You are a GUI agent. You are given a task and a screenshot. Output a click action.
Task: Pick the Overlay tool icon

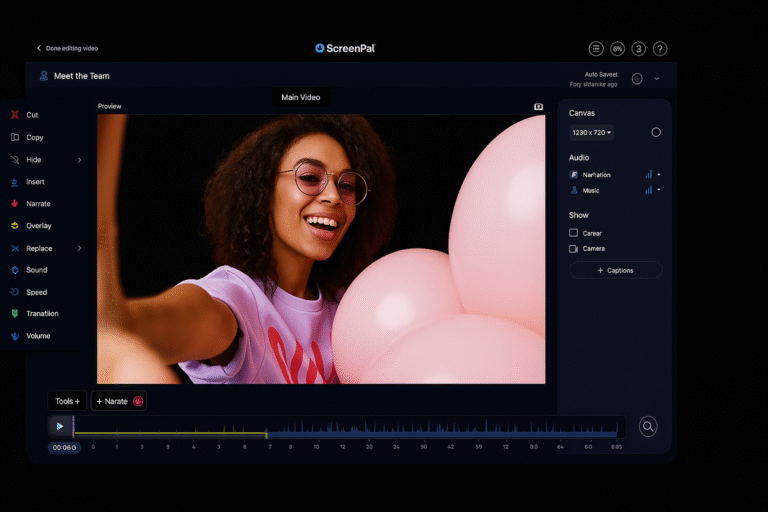point(15,225)
